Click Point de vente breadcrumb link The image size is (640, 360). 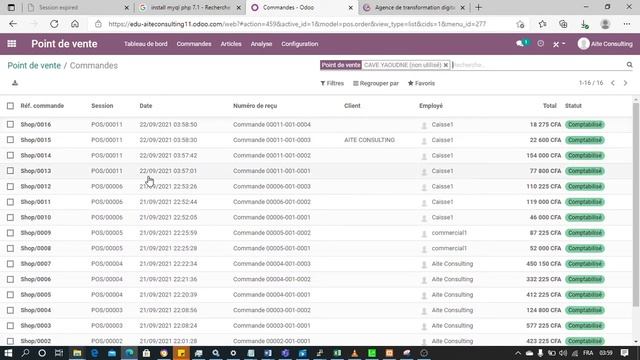34,65
